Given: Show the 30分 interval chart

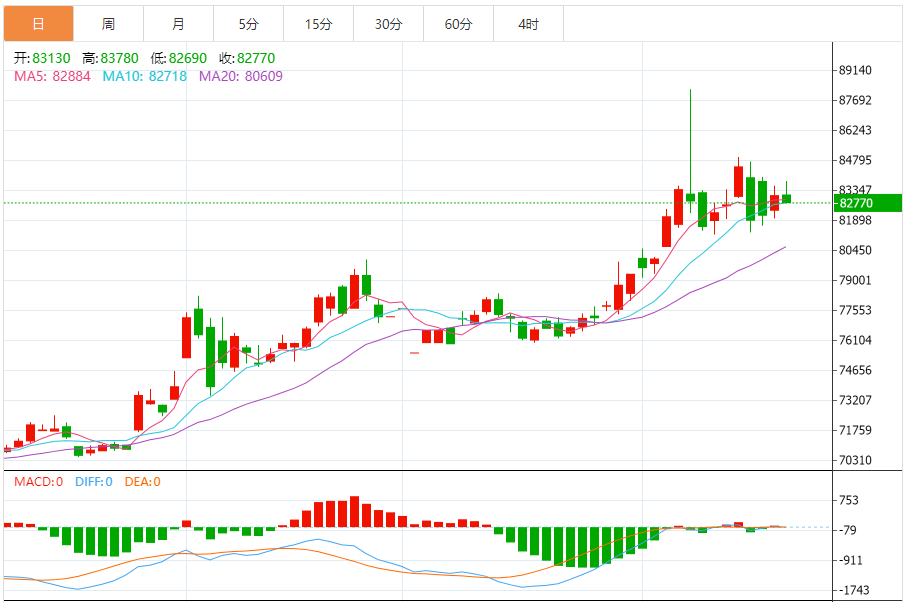Looking at the screenshot, I should pyautogui.click(x=388, y=23).
